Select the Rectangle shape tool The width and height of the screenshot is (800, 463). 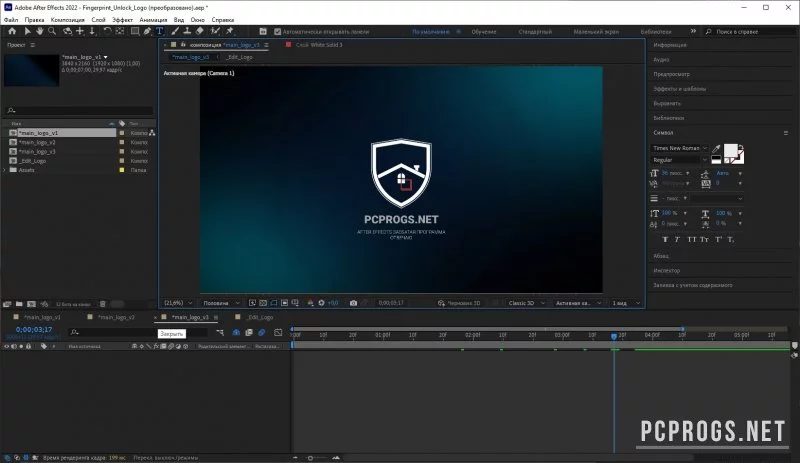[x=135, y=31]
